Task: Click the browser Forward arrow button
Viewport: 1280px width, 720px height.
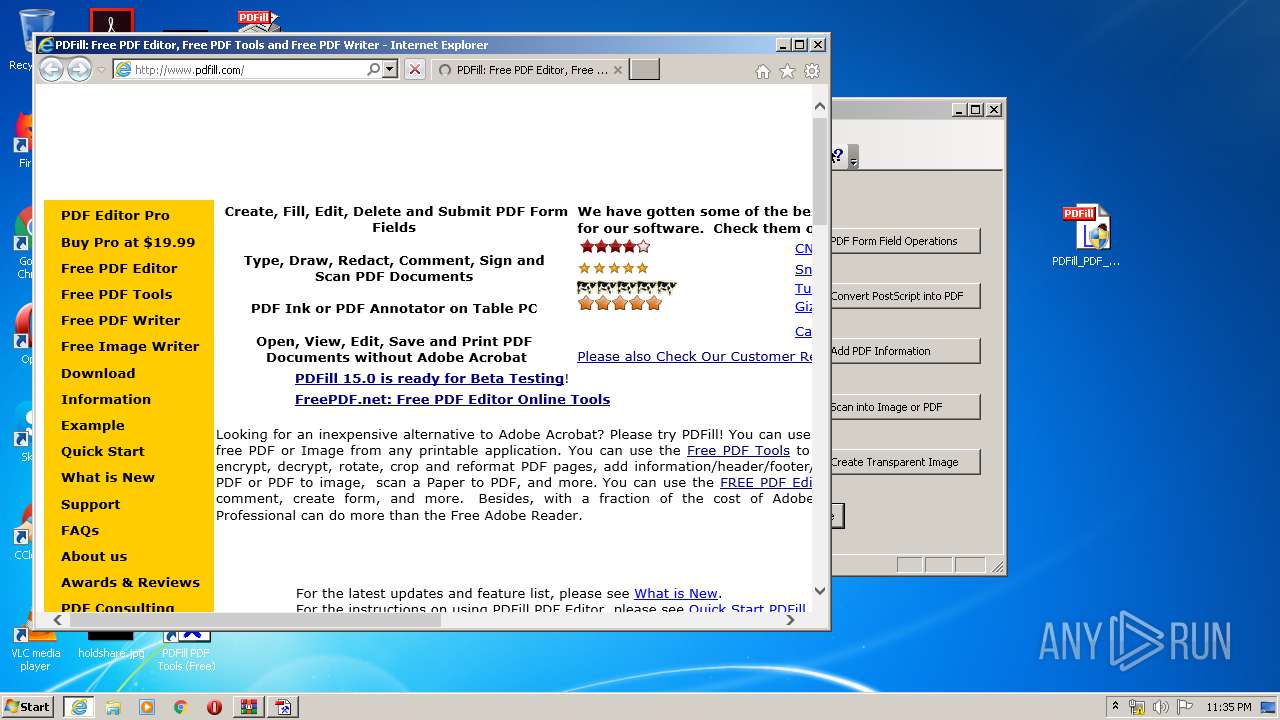Action: pyautogui.click(x=79, y=69)
